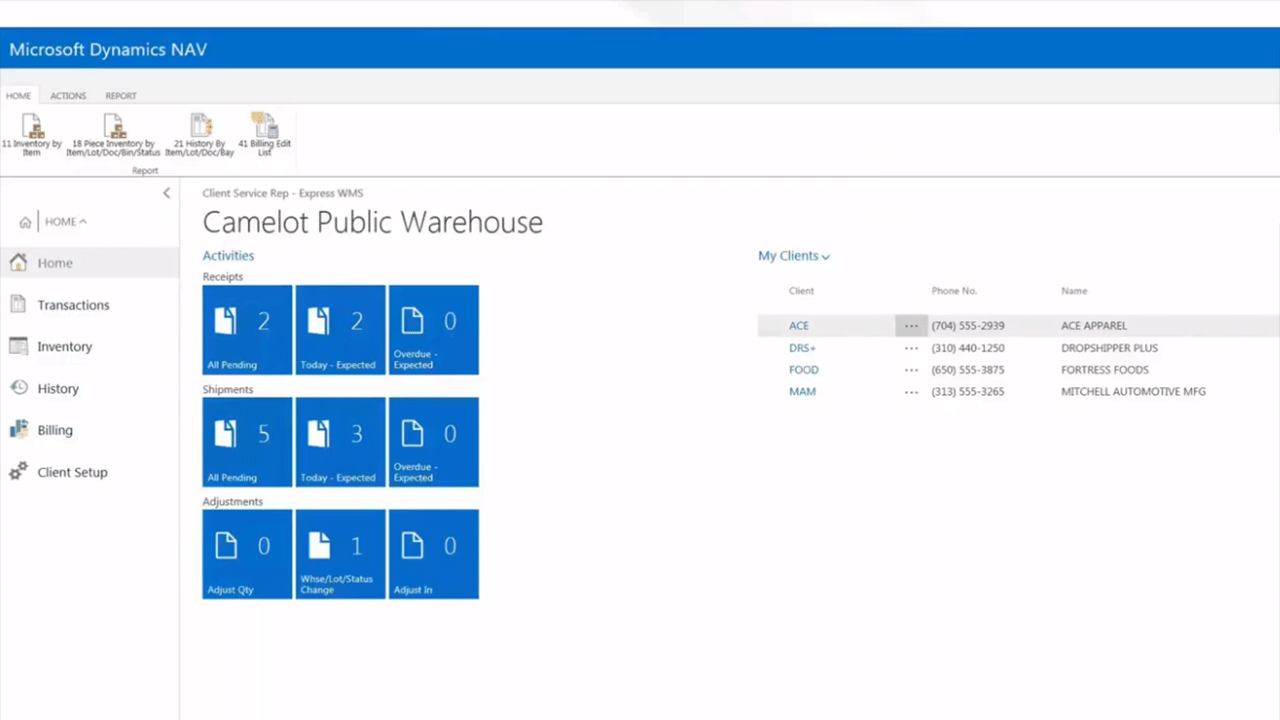This screenshot has width=1280, height=720.
Task: Open Shipments Today - Expected tile
Action: coord(340,442)
